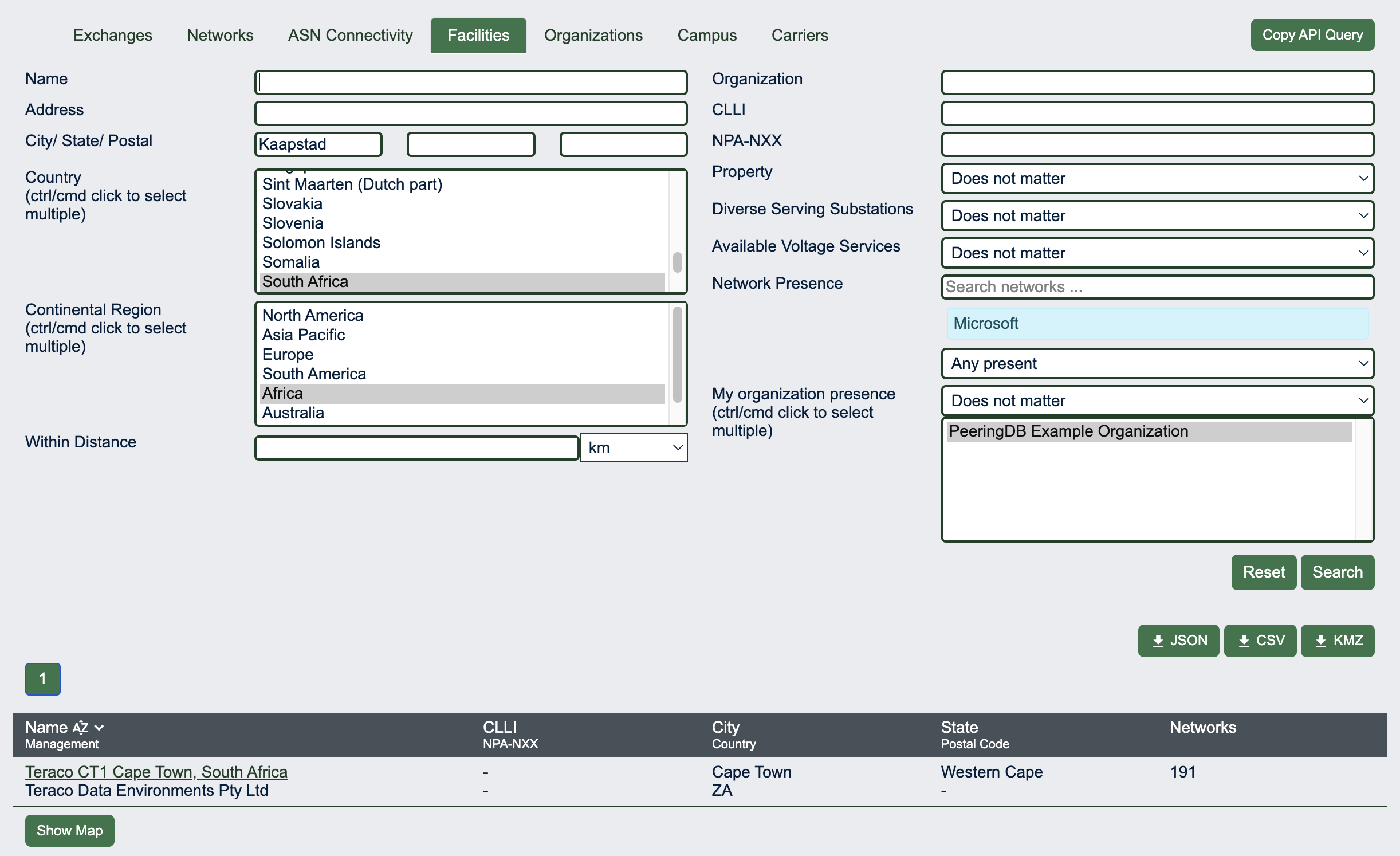Open the Property dropdown
Image resolution: width=1400 pixels, height=856 pixels.
coord(1158,179)
